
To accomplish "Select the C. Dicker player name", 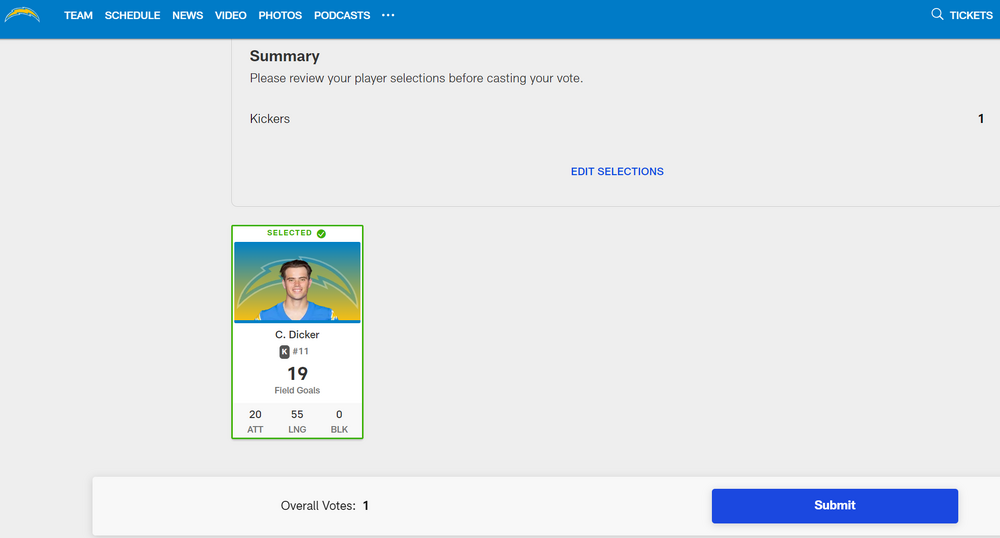I will [x=297, y=335].
